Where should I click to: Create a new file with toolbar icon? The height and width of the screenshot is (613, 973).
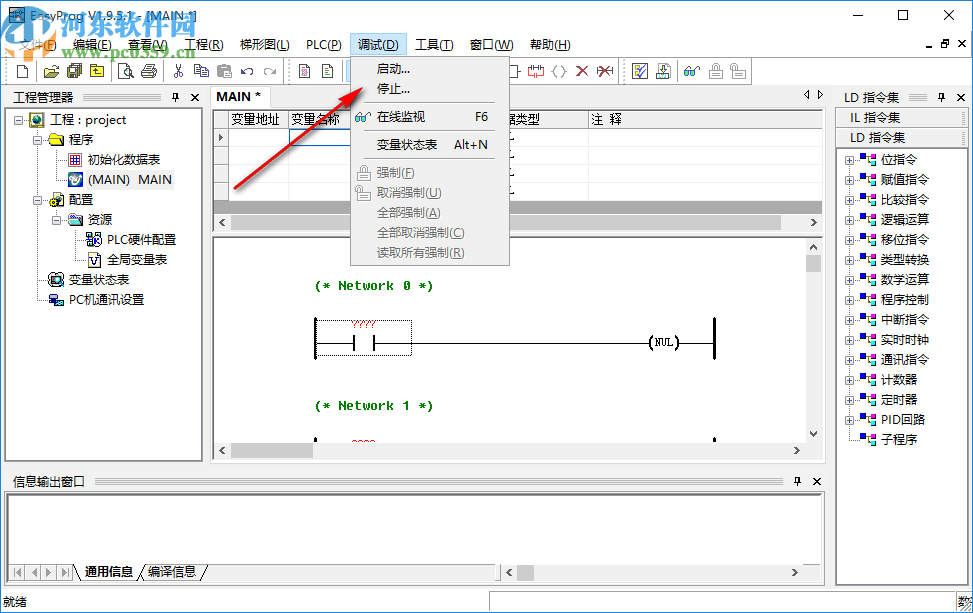[x=22, y=71]
